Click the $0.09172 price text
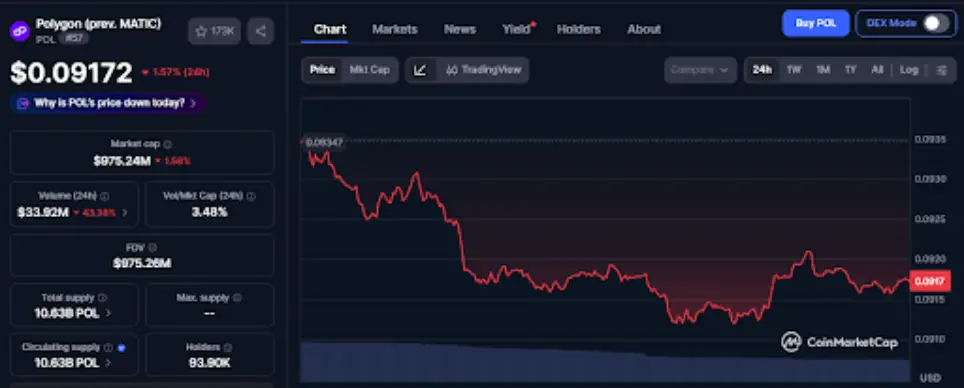 pos(71,73)
